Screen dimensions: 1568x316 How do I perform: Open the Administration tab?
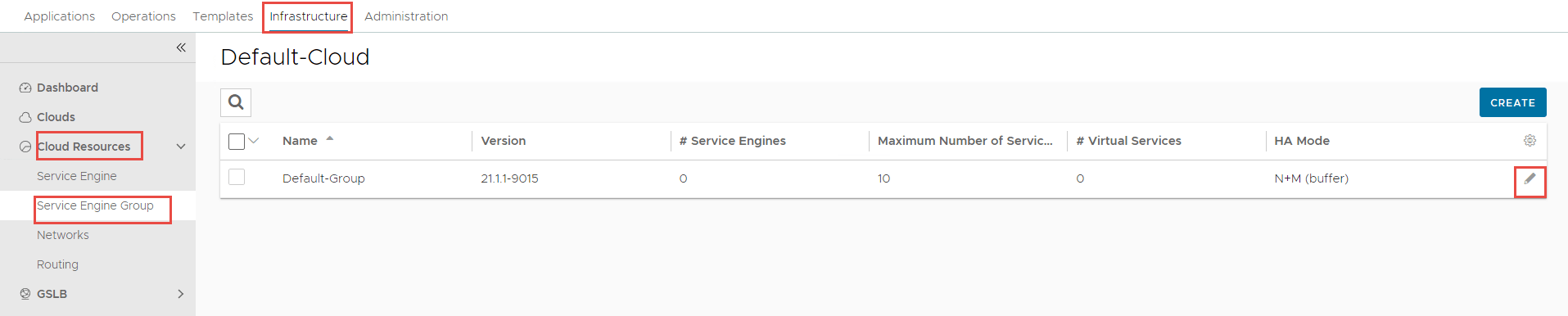point(406,16)
